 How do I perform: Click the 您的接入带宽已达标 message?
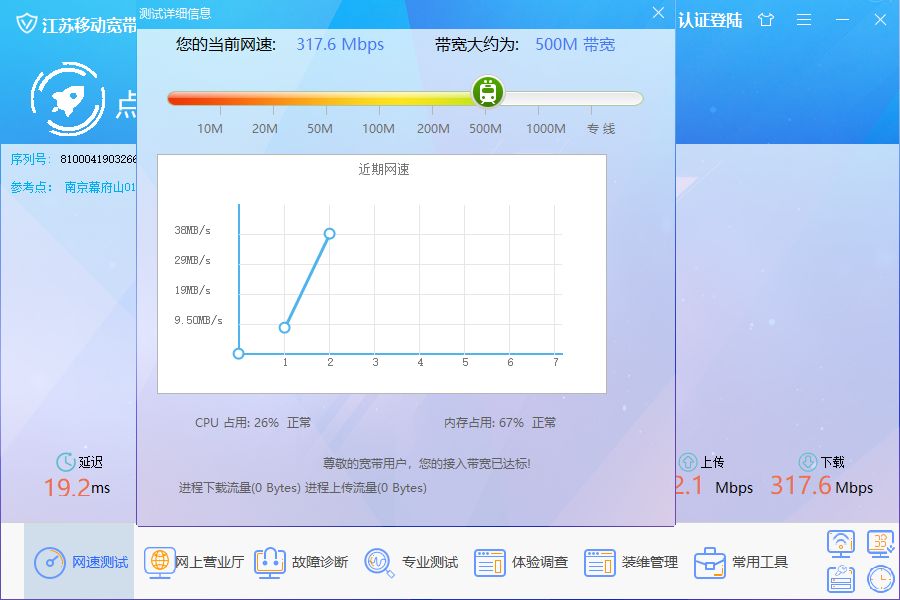(x=426, y=463)
